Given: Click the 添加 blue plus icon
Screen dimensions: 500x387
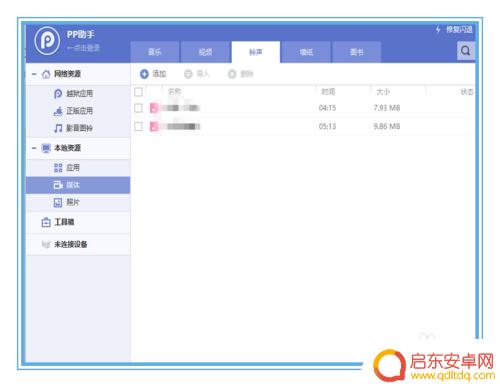Looking at the screenshot, I should 144,74.
